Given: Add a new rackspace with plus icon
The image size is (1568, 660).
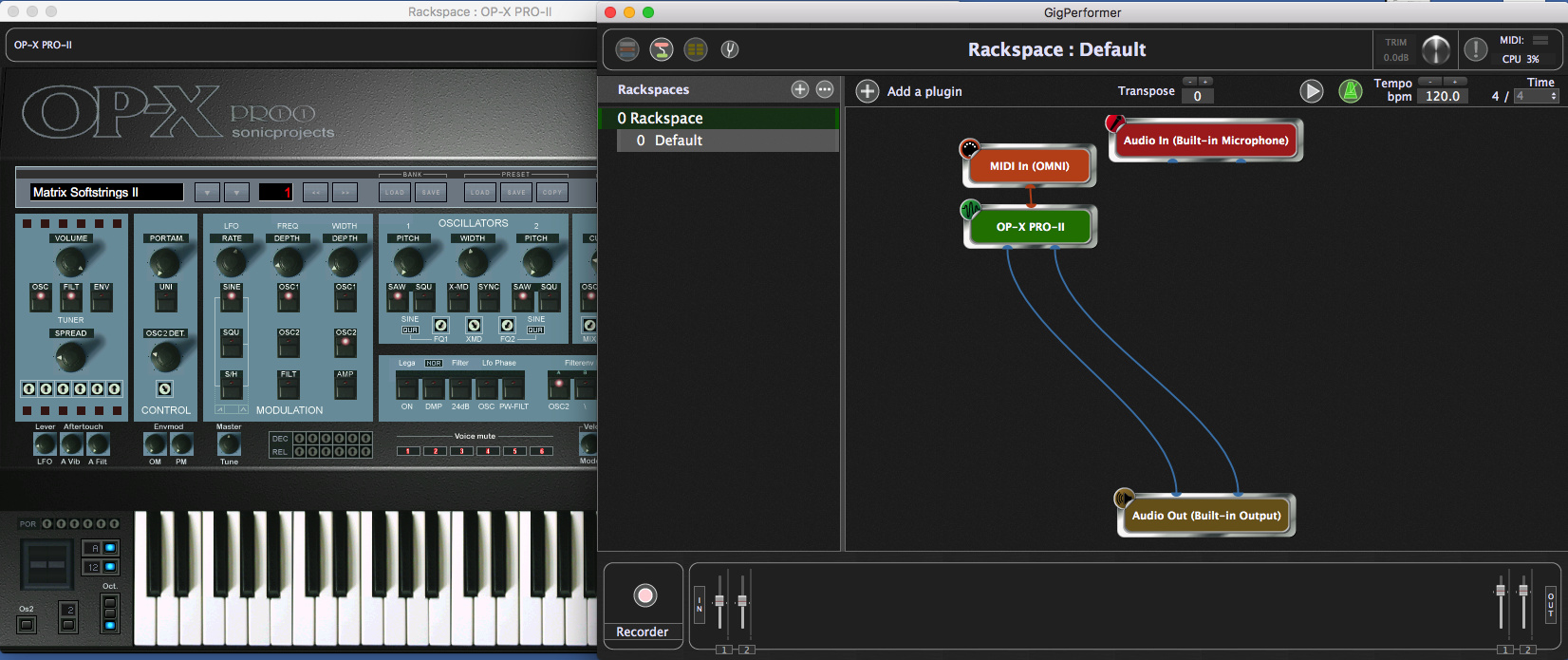Looking at the screenshot, I should click(800, 89).
